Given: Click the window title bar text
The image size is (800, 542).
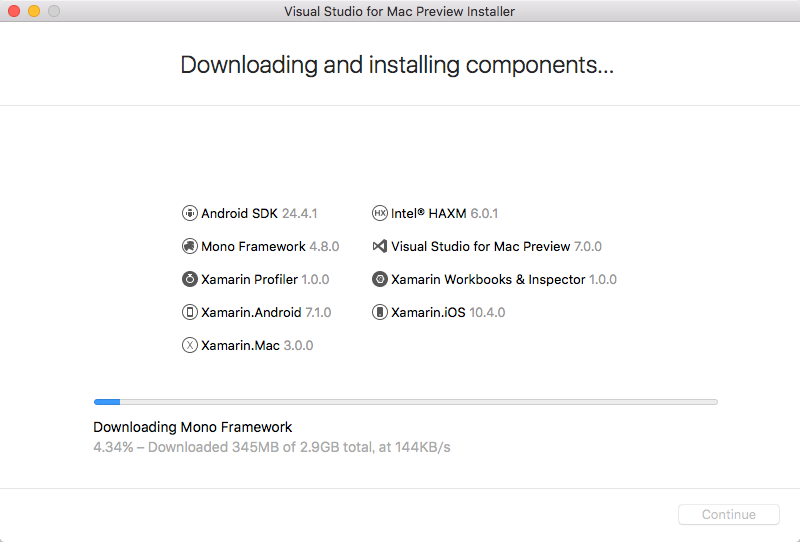Looking at the screenshot, I should [399, 11].
